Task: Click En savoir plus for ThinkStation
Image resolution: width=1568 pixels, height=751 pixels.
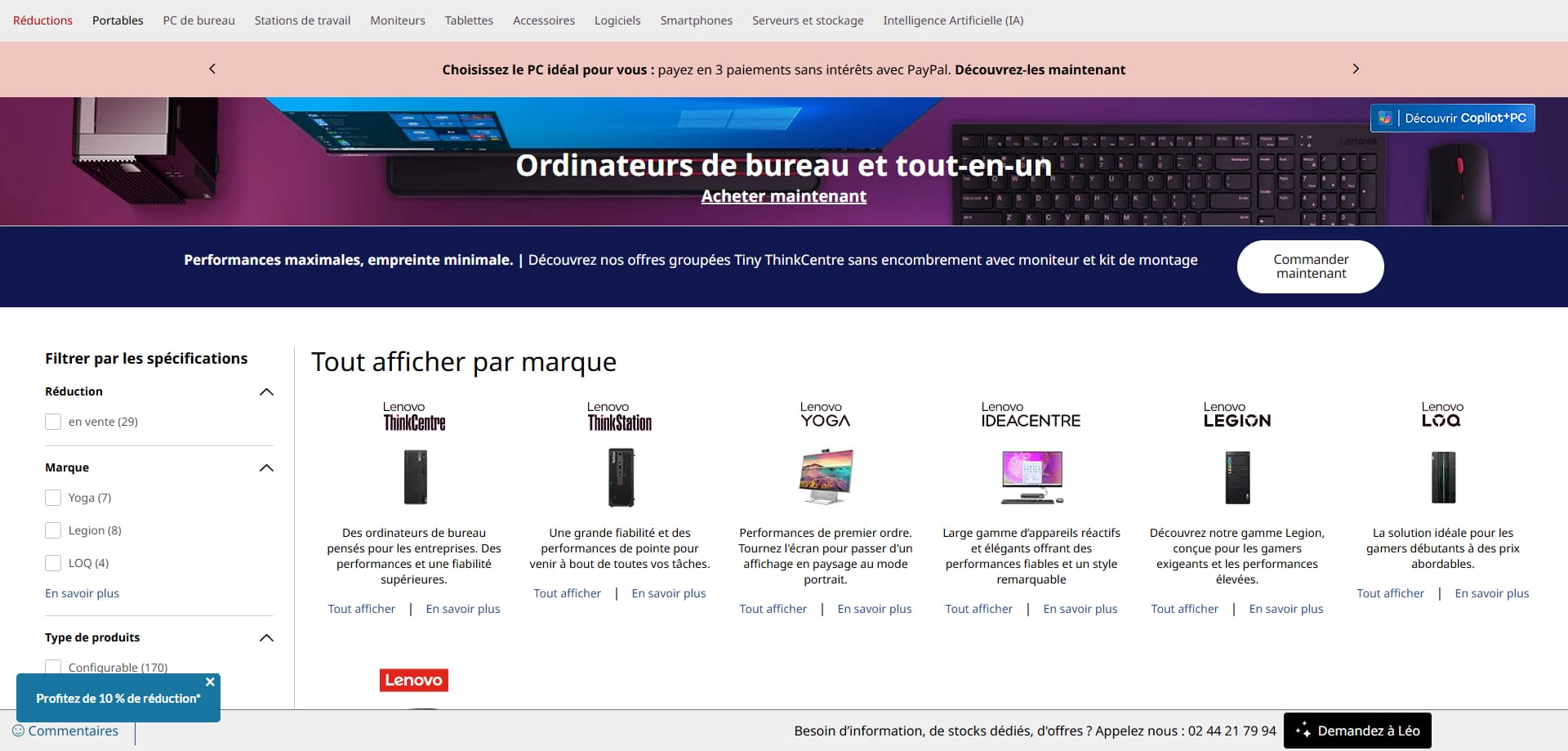Action: point(669,593)
